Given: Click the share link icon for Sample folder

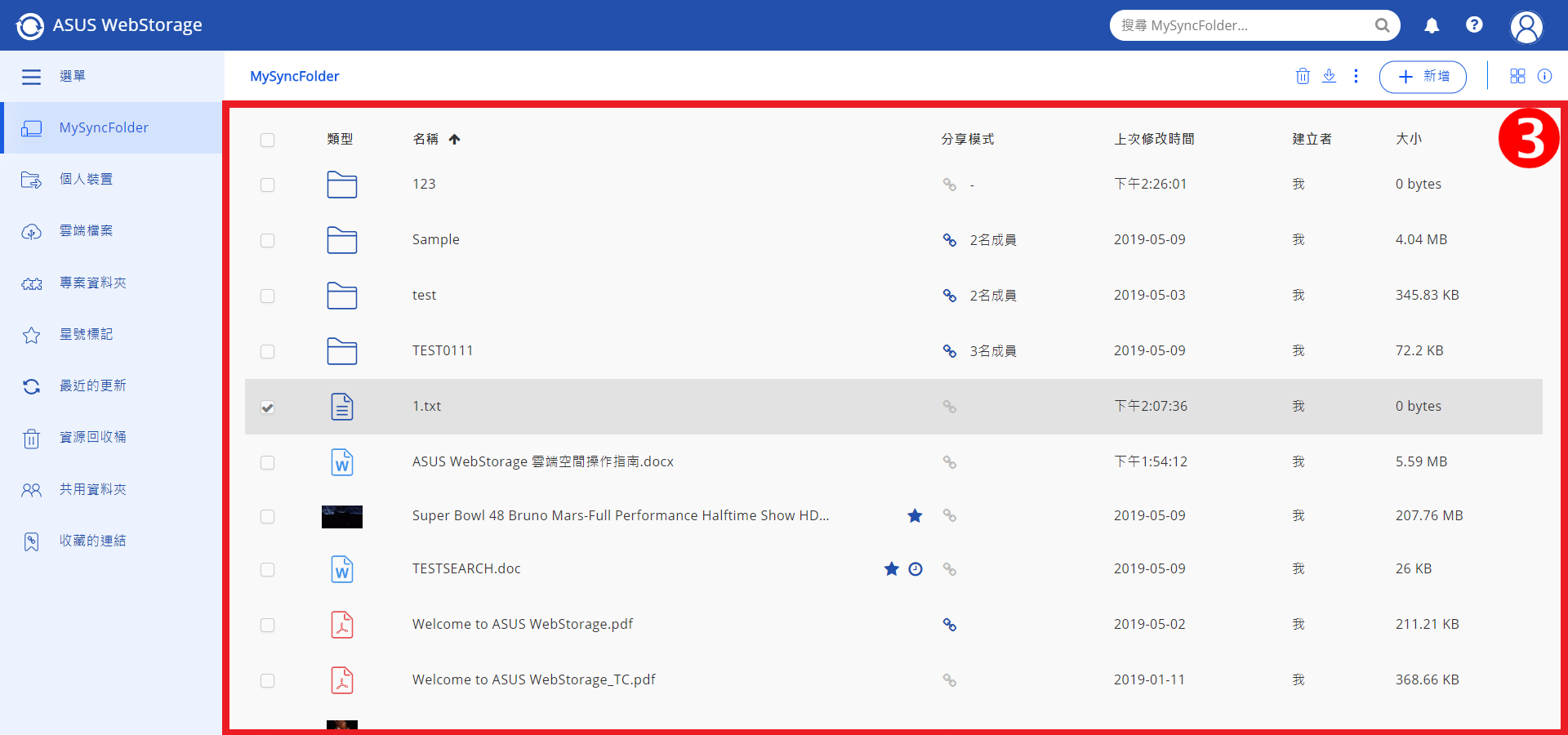Looking at the screenshot, I should pyautogui.click(x=950, y=240).
